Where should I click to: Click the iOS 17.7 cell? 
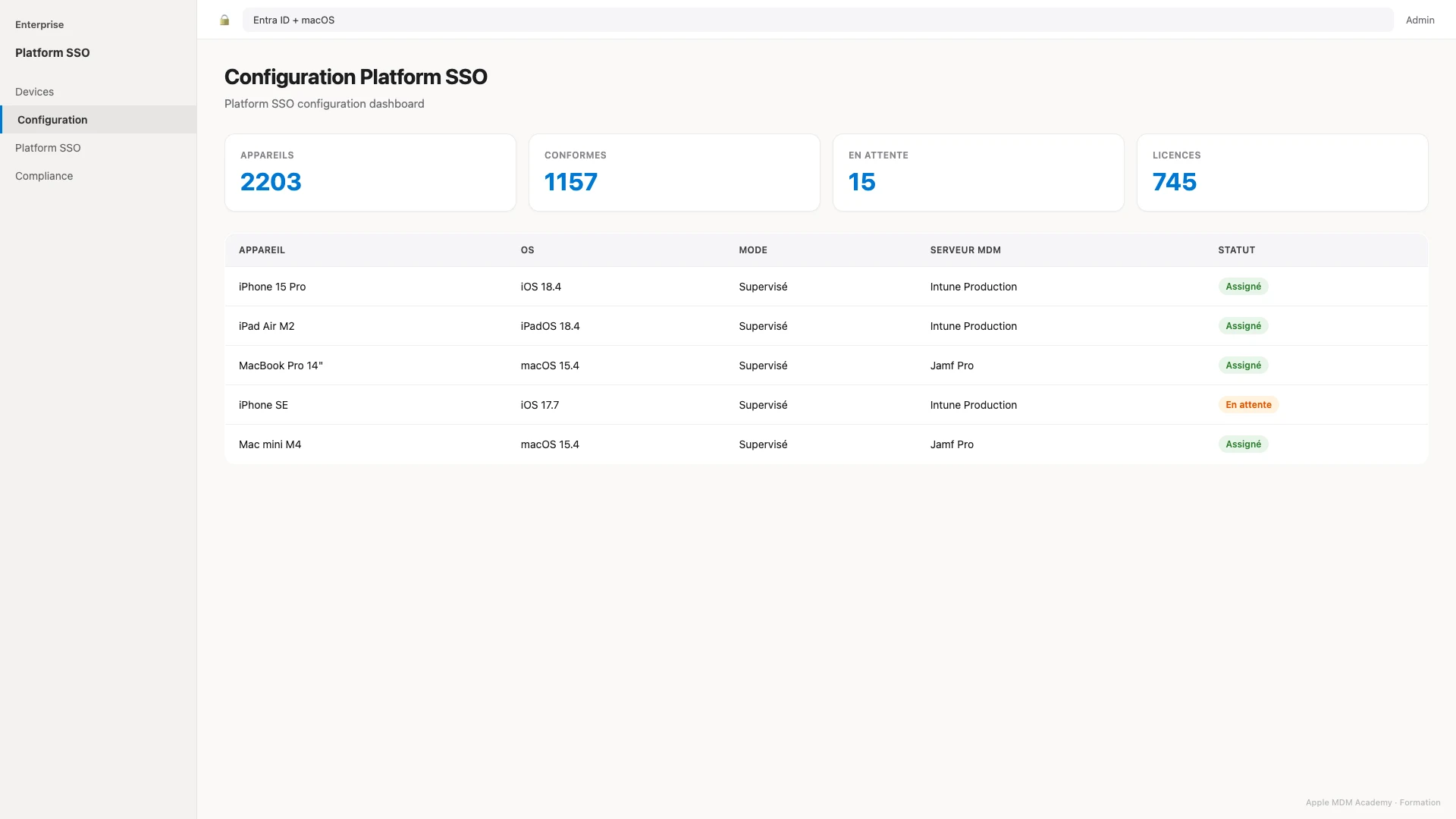[539, 405]
